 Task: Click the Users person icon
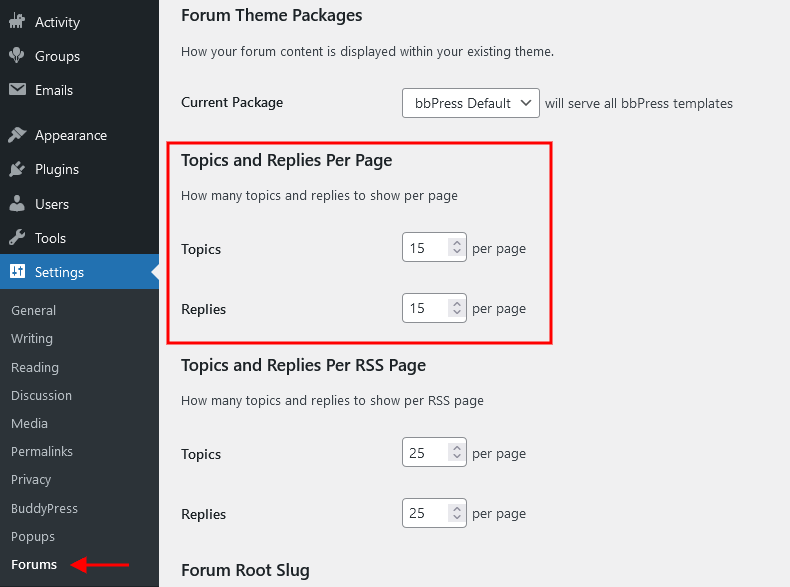pyautogui.click(x=17, y=204)
